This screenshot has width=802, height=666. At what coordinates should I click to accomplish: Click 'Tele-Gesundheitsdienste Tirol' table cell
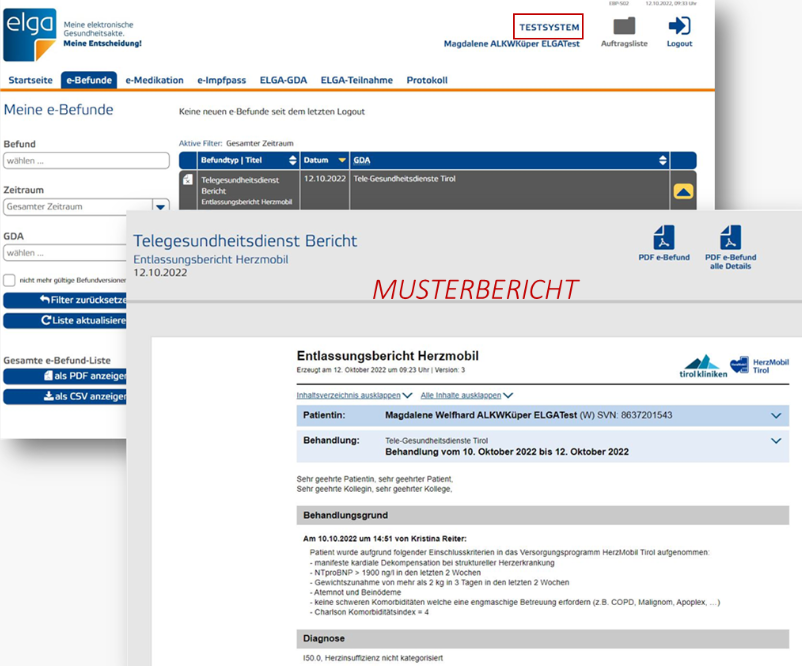[x=404, y=179]
